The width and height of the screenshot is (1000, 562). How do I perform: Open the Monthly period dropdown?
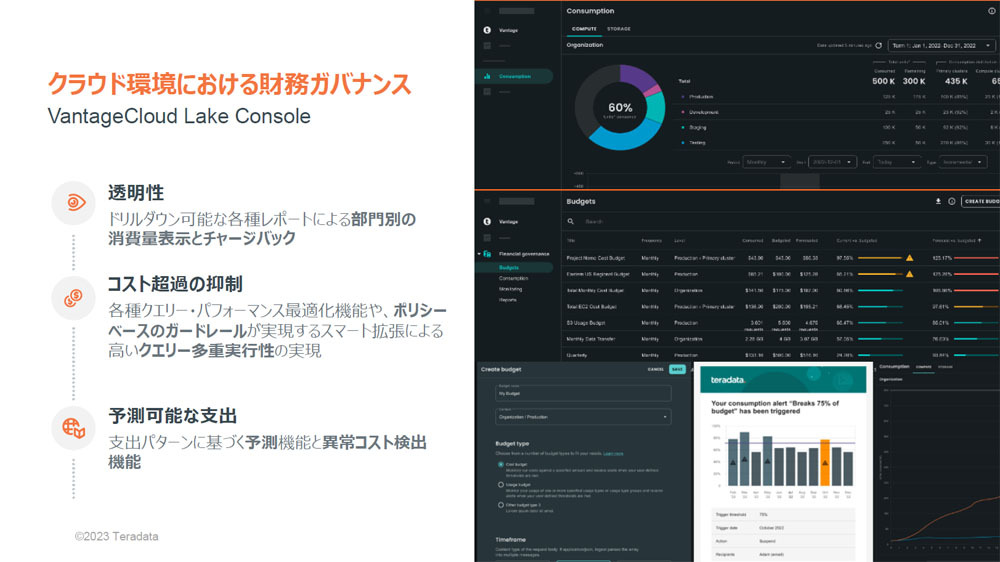tap(766, 162)
